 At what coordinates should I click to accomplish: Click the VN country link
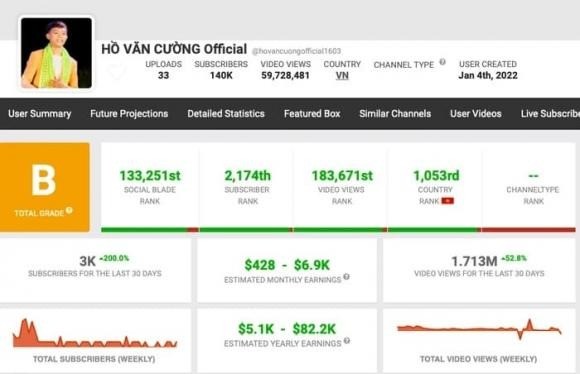[342, 75]
